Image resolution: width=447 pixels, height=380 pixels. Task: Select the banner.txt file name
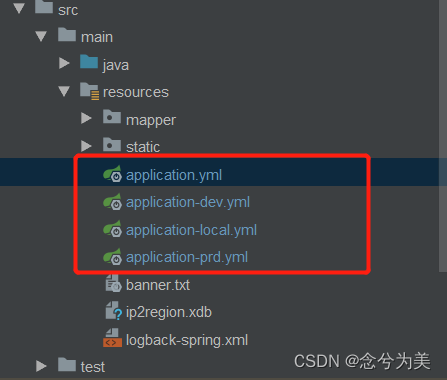(x=158, y=285)
